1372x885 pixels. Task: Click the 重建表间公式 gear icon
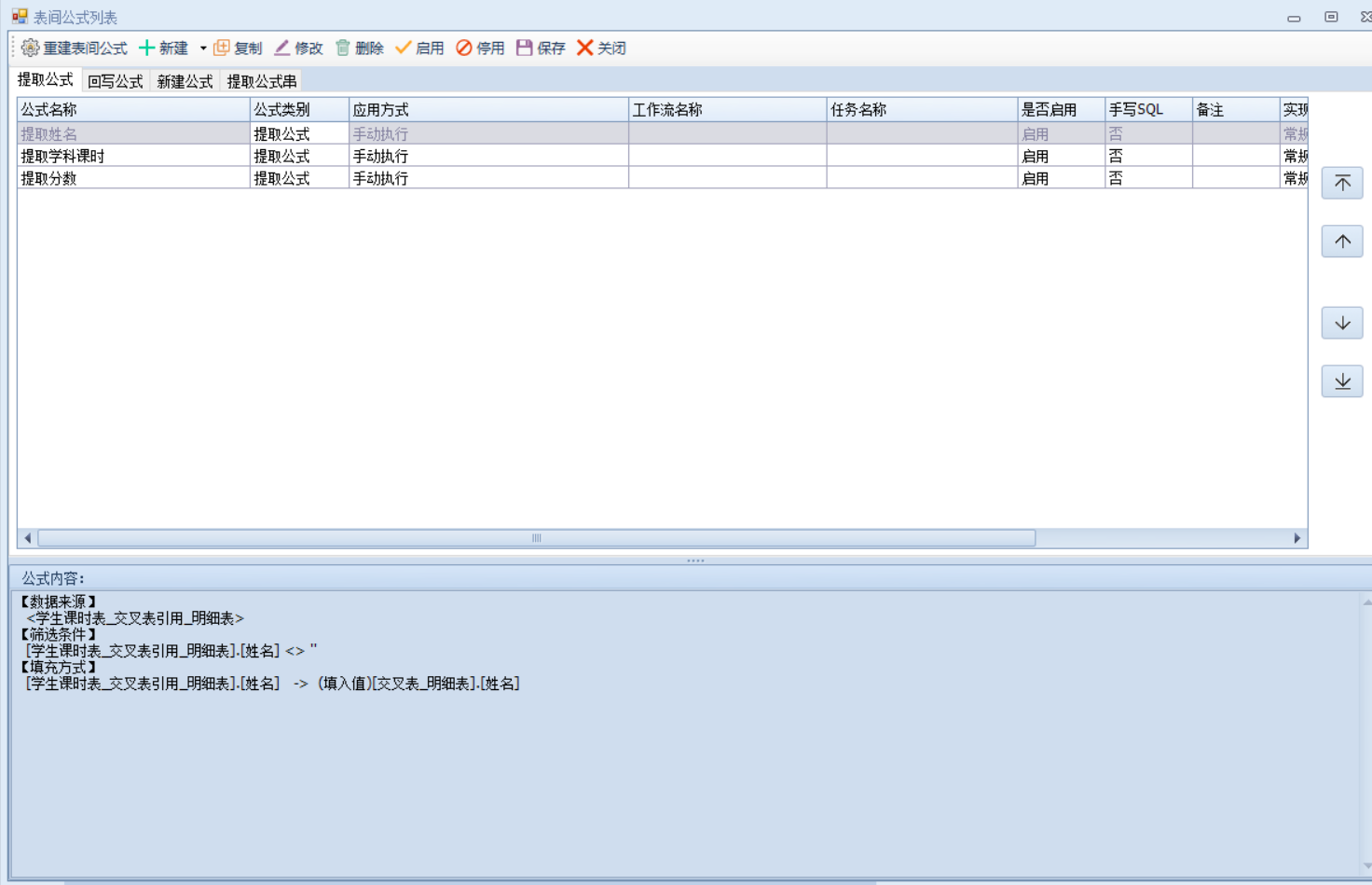coord(30,48)
